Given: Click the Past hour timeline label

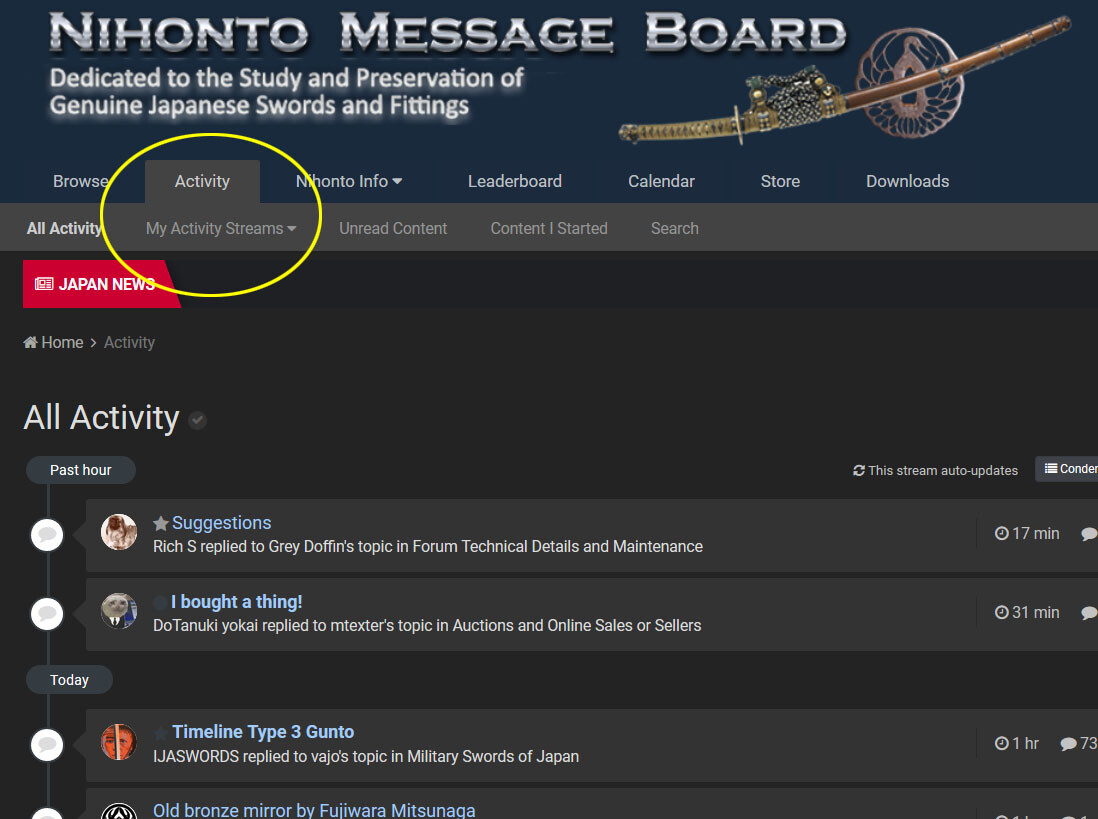Looking at the screenshot, I should pos(81,470).
